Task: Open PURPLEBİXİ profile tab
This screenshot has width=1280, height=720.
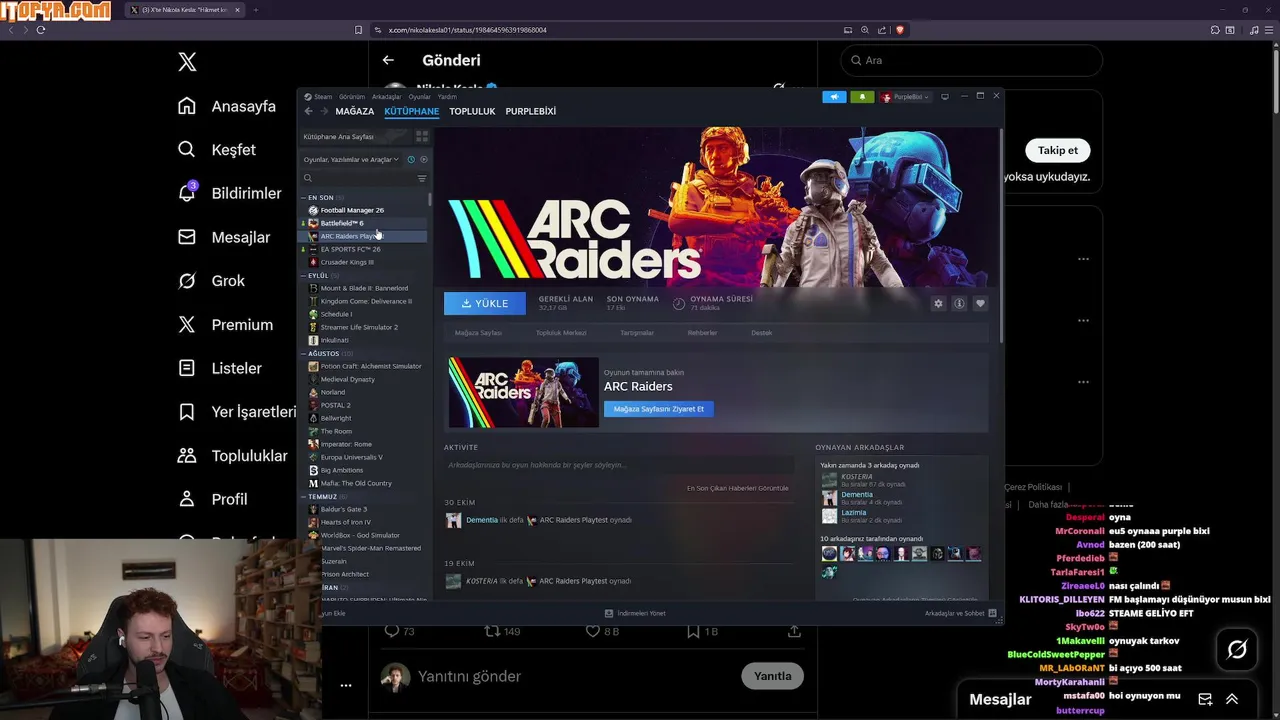Action: [x=530, y=111]
